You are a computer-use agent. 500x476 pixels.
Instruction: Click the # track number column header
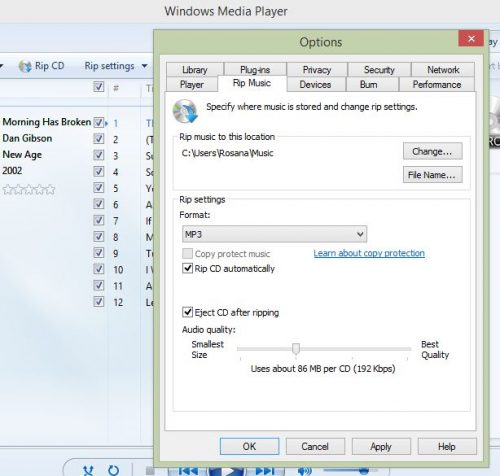[116, 88]
